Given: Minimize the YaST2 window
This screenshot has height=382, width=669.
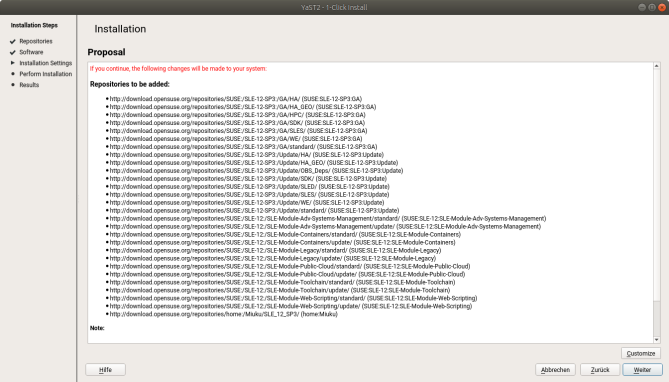Looking at the screenshot, I should (x=642, y=7).
